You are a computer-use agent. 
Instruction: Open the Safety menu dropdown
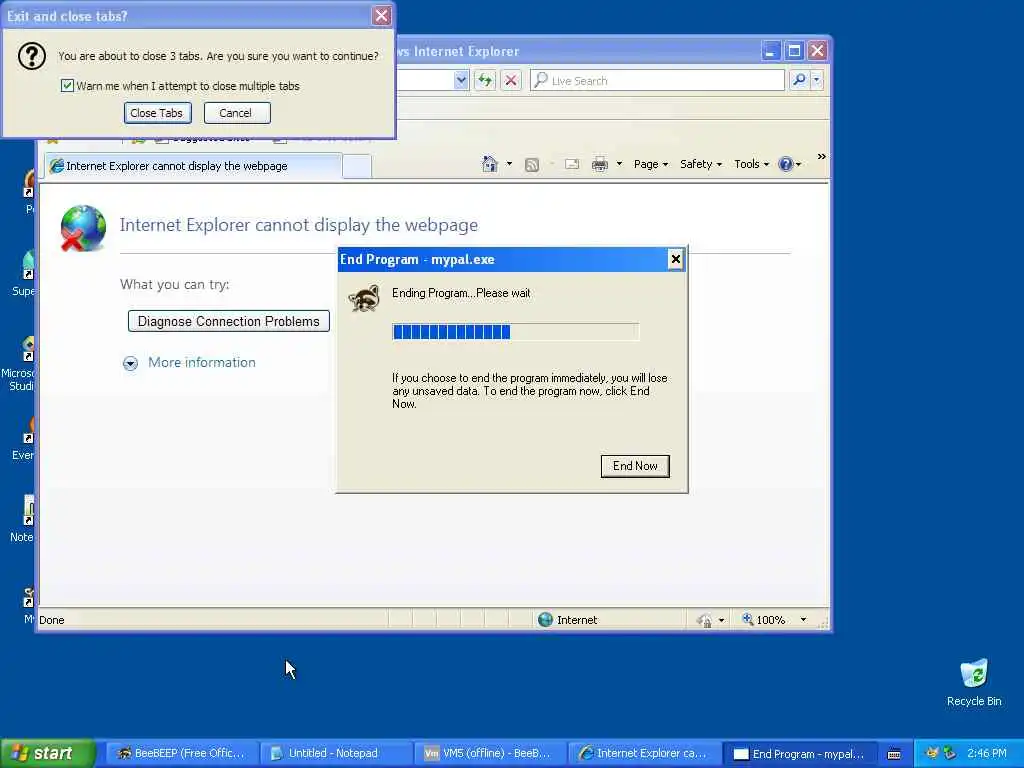pyautogui.click(x=701, y=164)
